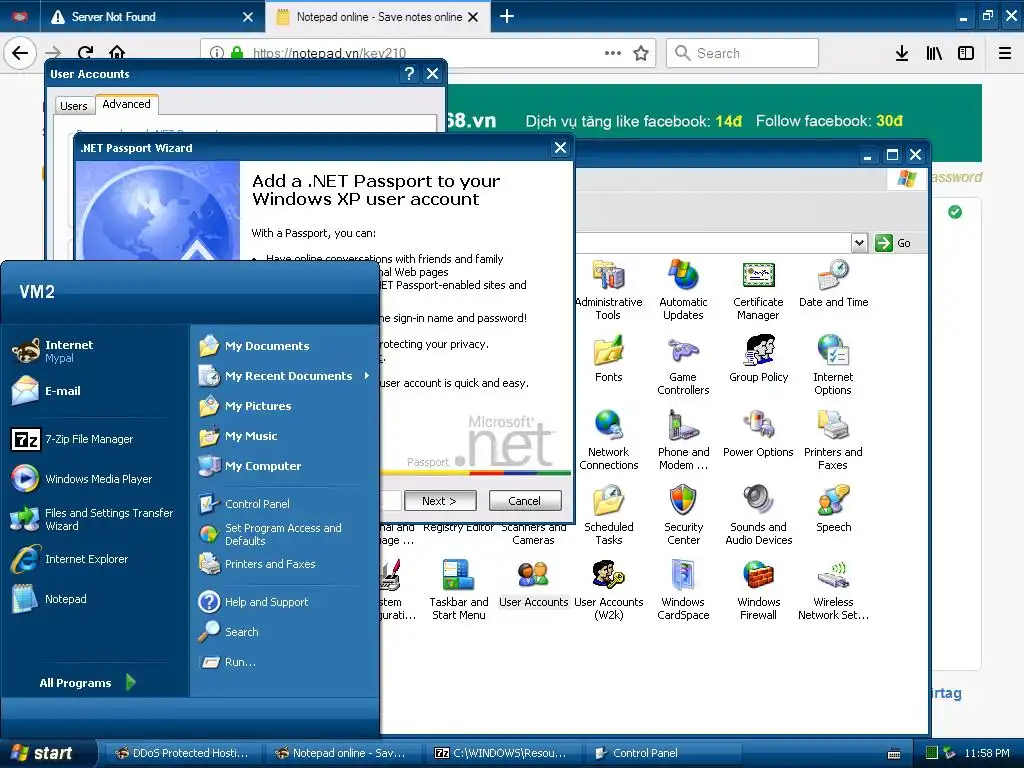Image resolution: width=1024 pixels, height=768 pixels.
Task: Click Go button in Control Panel
Action: point(894,243)
